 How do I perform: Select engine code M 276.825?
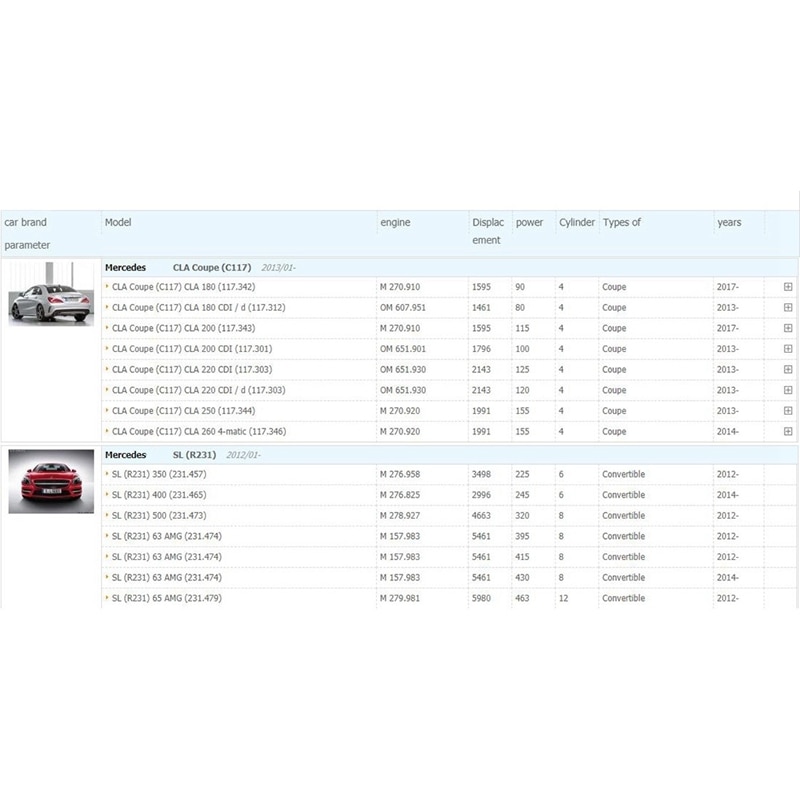click(400, 495)
